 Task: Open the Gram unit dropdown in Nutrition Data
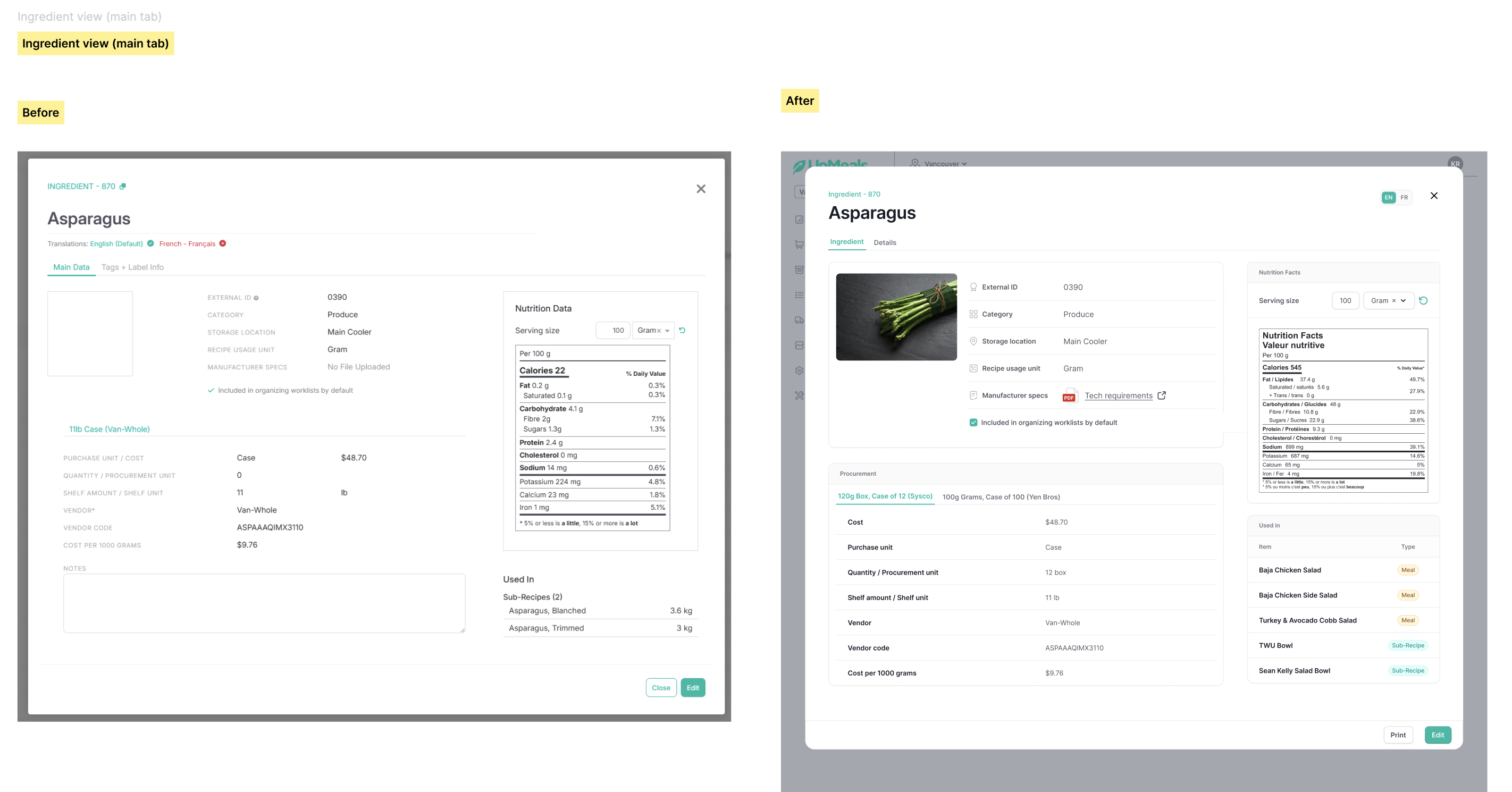coord(667,331)
